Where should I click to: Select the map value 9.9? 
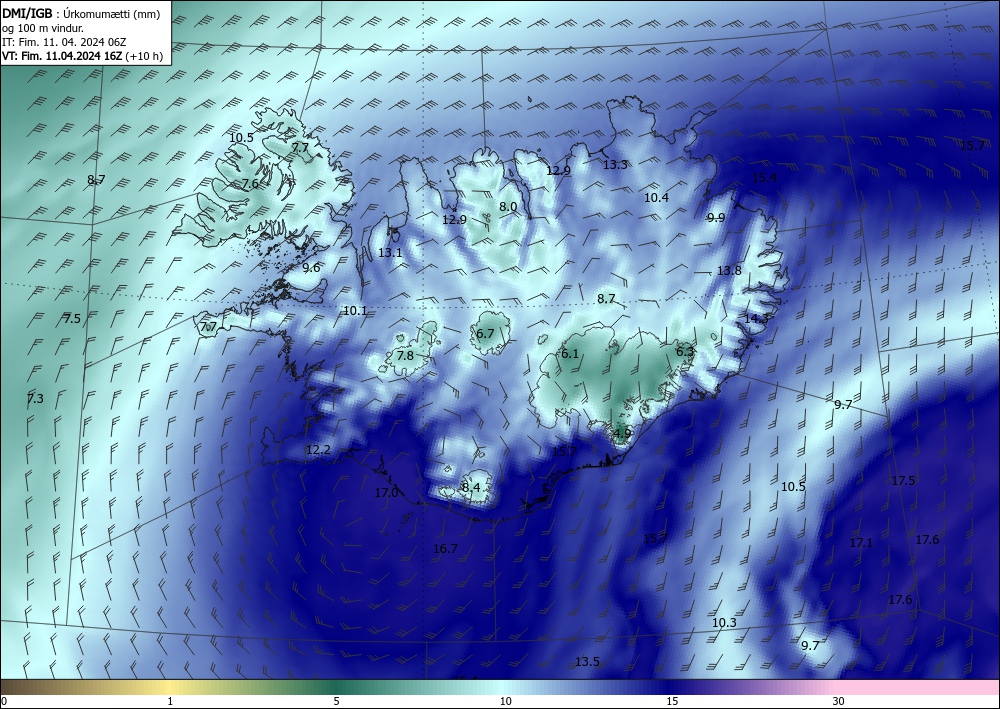coord(716,218)
